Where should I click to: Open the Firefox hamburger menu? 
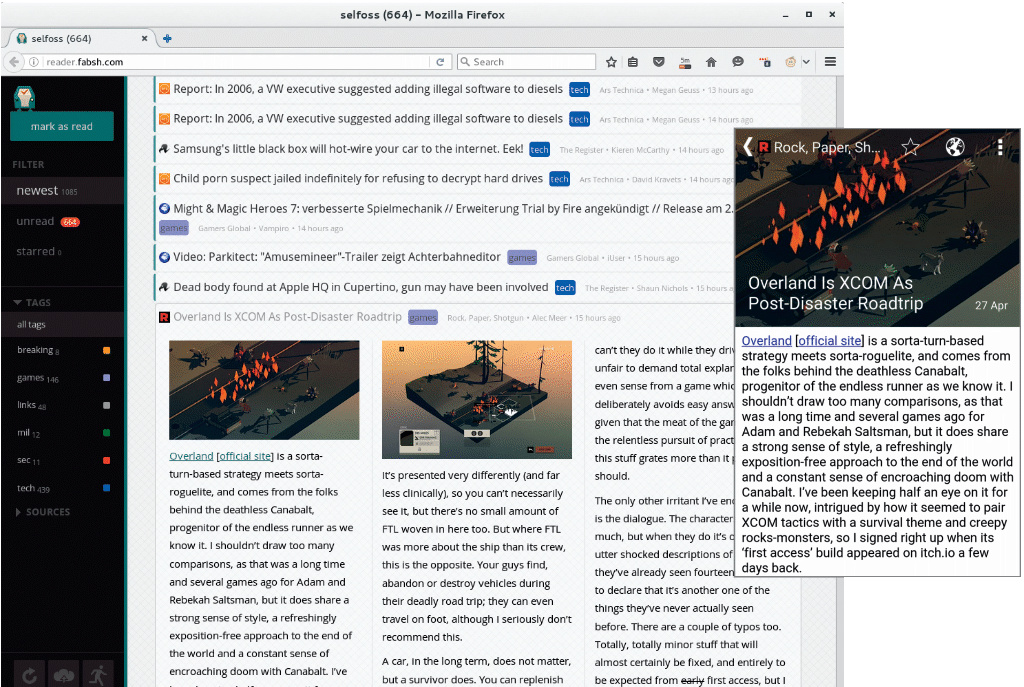click(x=830, y=62)
